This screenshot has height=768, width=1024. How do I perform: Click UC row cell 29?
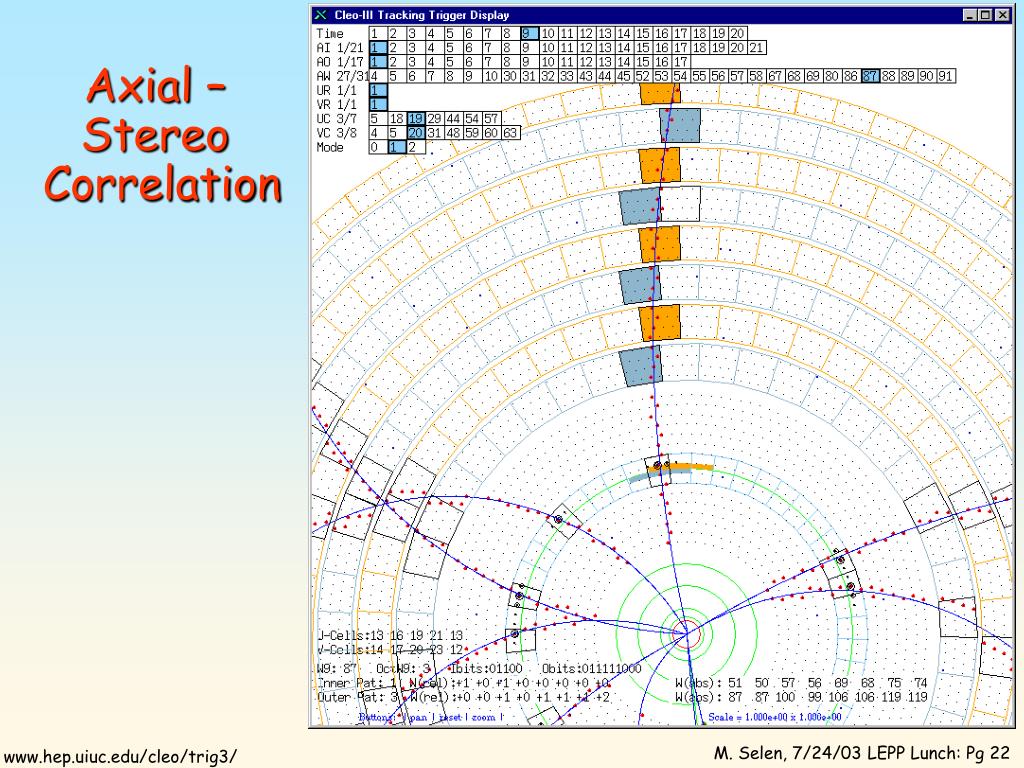(434, 119)
